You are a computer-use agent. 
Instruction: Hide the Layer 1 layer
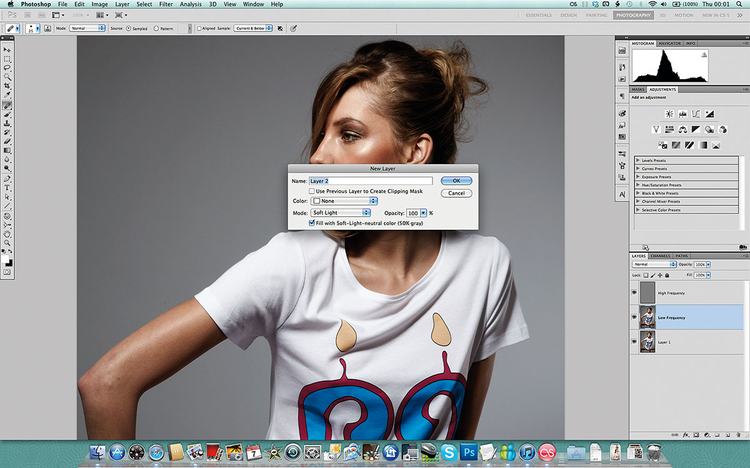(x=634, y=342)
